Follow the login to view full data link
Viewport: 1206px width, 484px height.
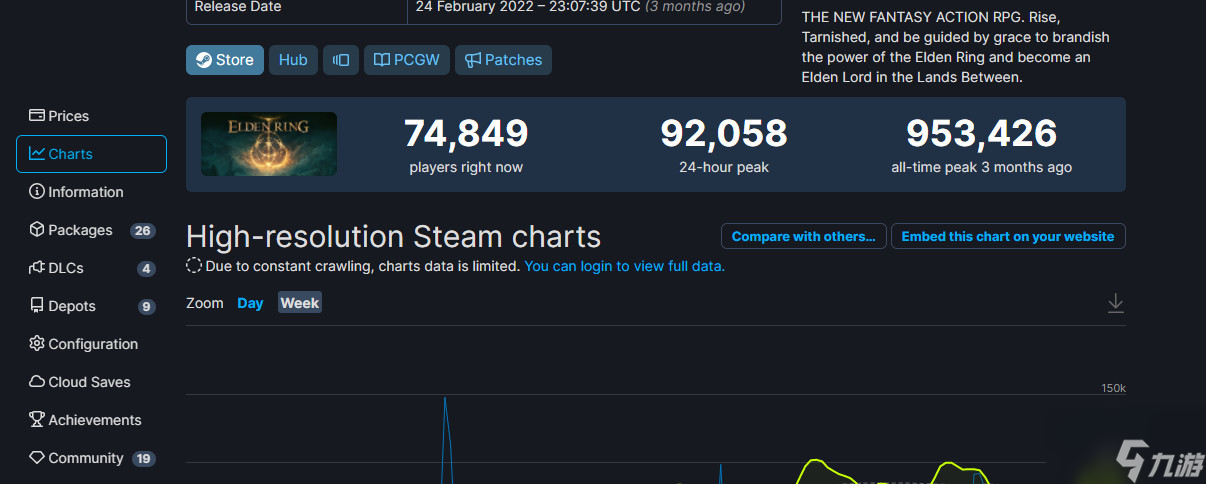click(625, 266)
